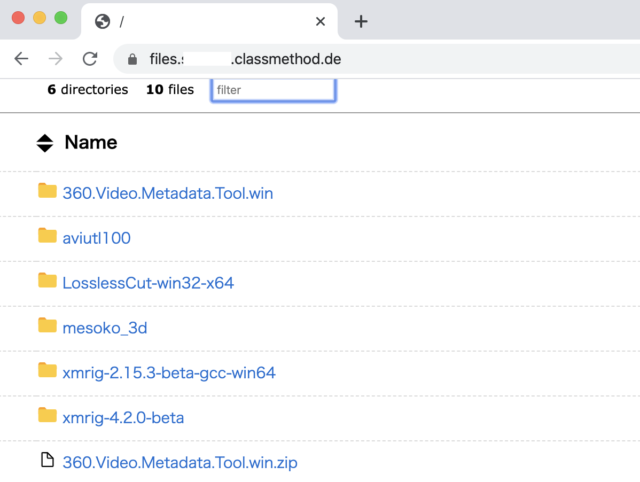Click folder icon beside xmrig-4.2.0-beta
Image resolution: width=640 pixels, height=482 pixels.
pyautogui.click(x=47, y=415)
